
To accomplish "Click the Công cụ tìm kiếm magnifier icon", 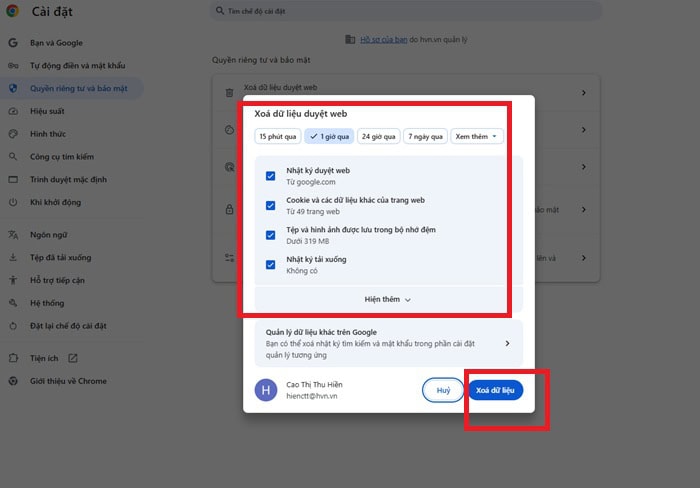I will [x=12, y=157].
